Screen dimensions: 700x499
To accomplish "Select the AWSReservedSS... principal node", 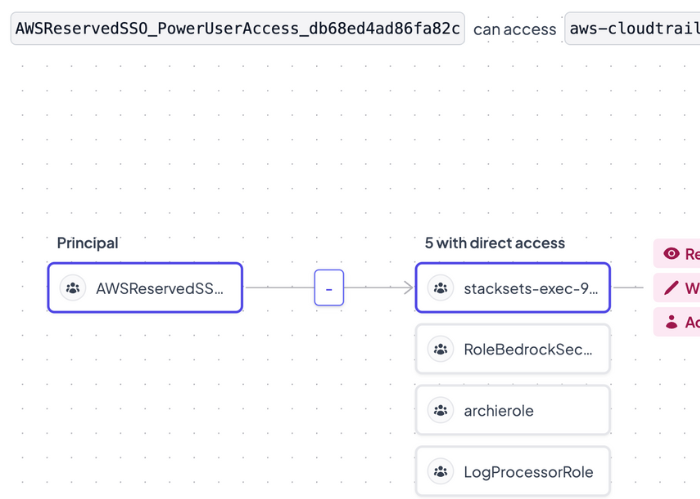I will click(145, 288).
